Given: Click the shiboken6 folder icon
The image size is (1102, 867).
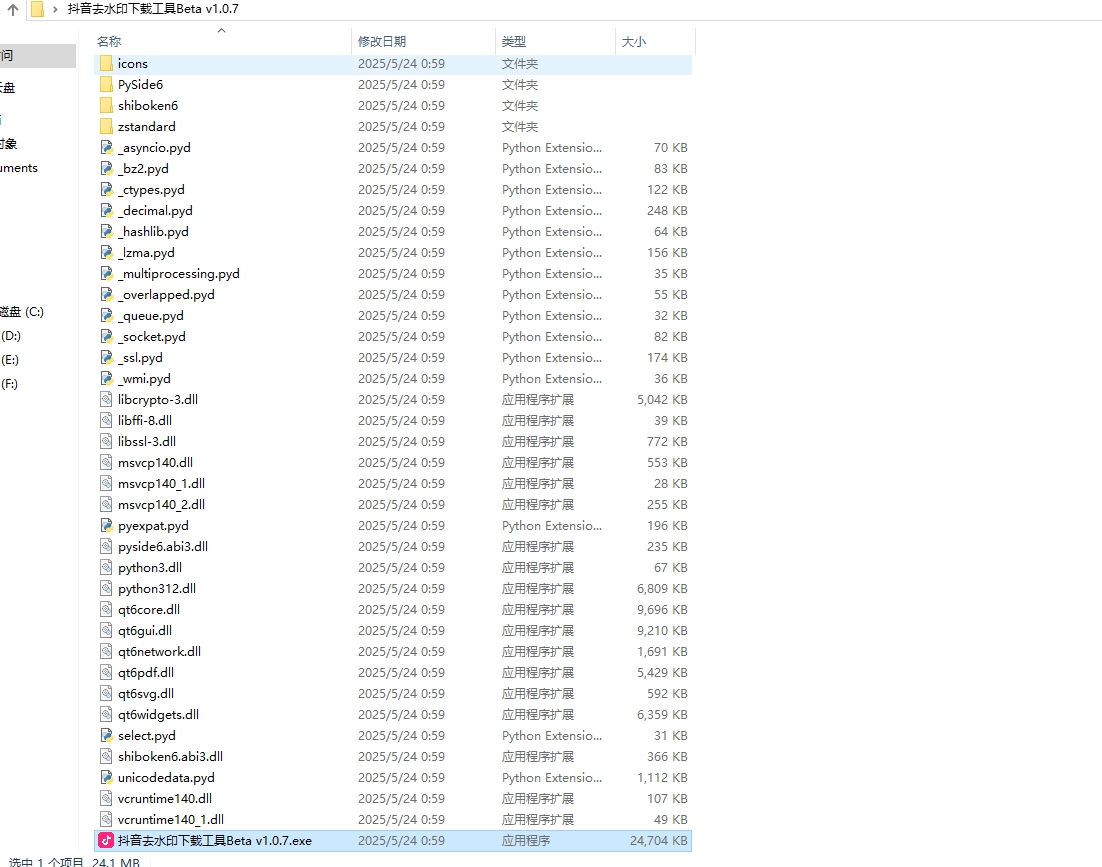Looking at the screenshot, I should click(106, 105).
